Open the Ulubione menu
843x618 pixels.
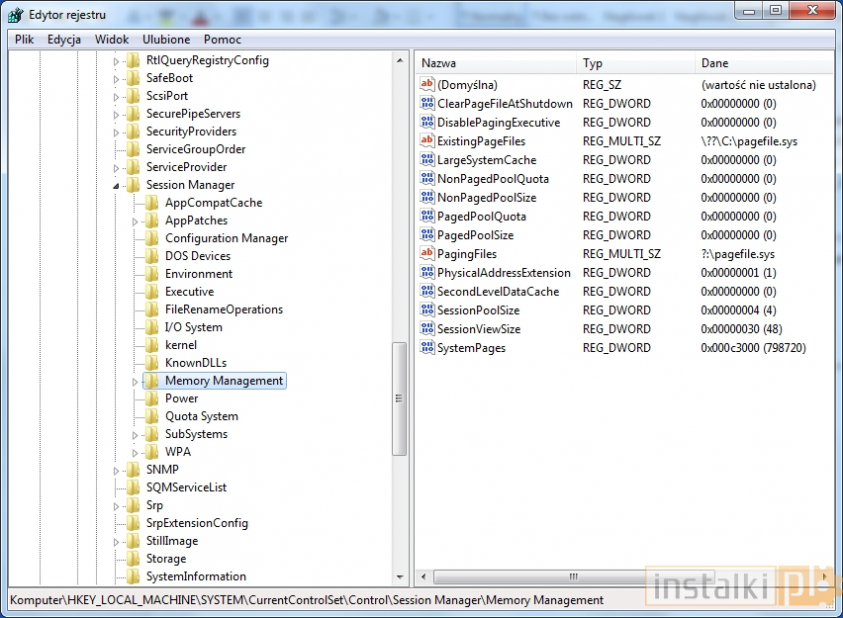click(166, 39)
